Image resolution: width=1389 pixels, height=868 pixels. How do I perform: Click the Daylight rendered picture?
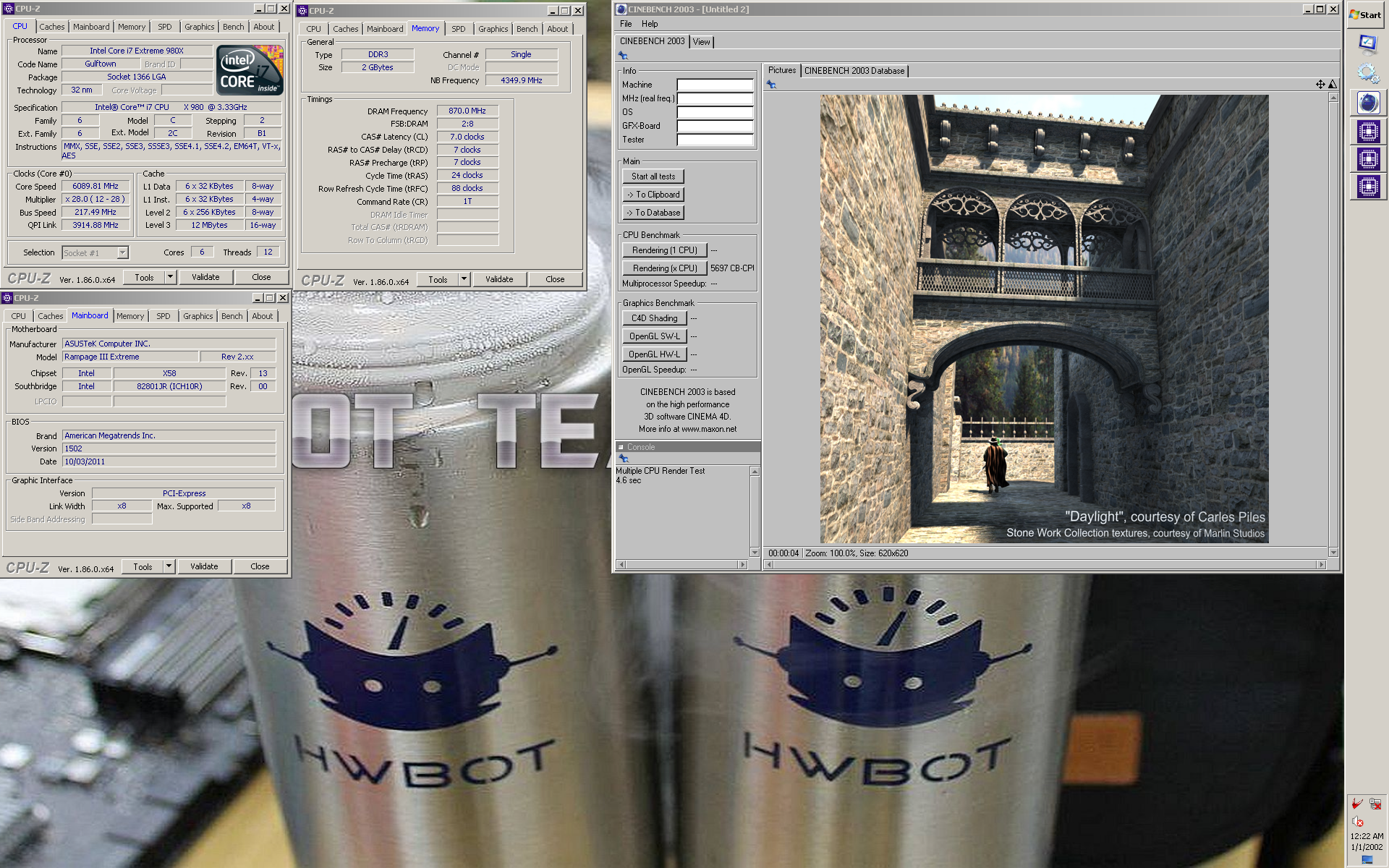coord(1044,319)
